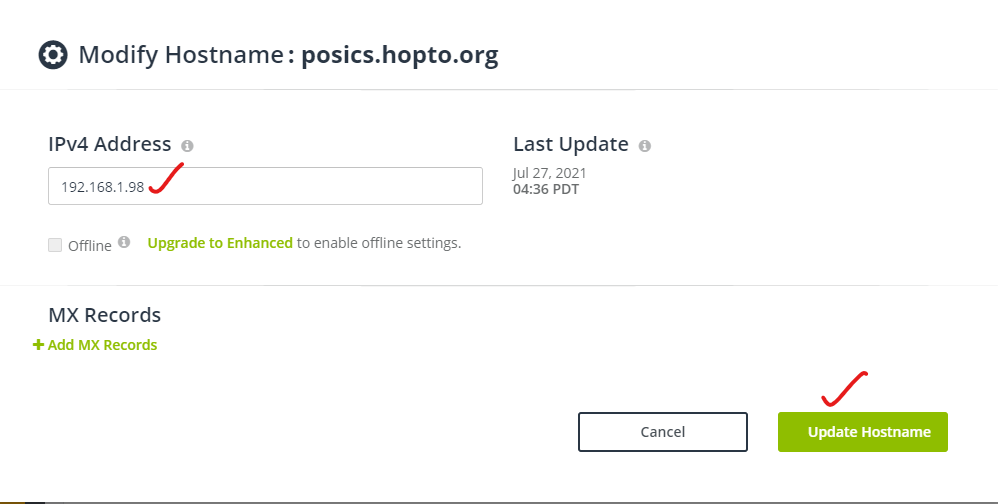
Task: Click the 04:36 PDT timestamp
Action: pyautogui.click(x=546, y=189)
